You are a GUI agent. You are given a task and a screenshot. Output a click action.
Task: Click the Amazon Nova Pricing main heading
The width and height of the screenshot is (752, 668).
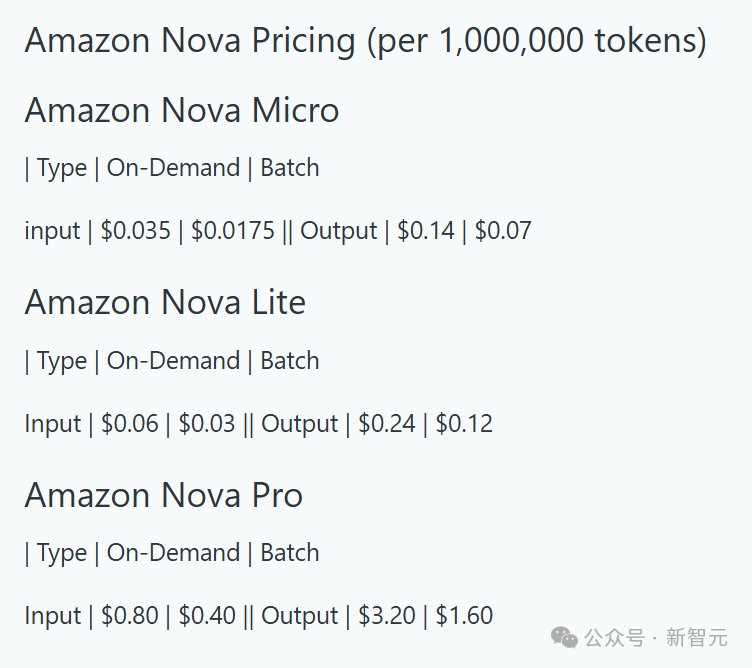click(x=365, y=42)
